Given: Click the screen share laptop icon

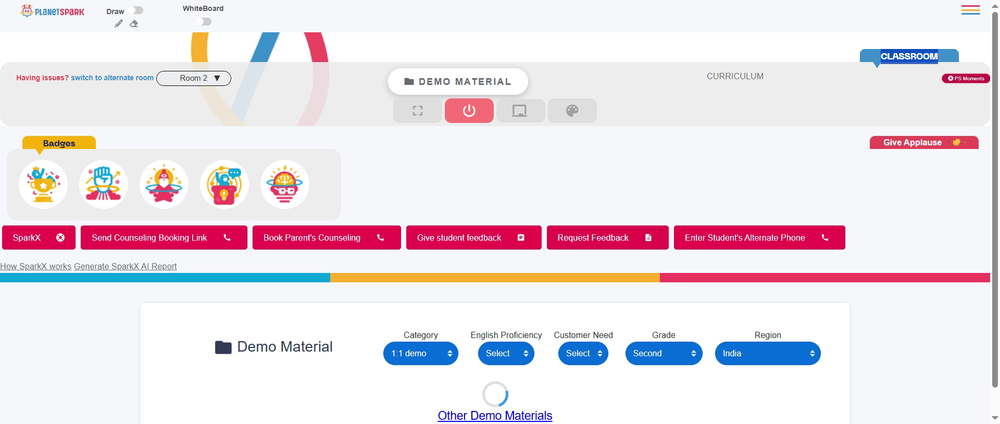Looking at the screenshot, I should point(520,110).
